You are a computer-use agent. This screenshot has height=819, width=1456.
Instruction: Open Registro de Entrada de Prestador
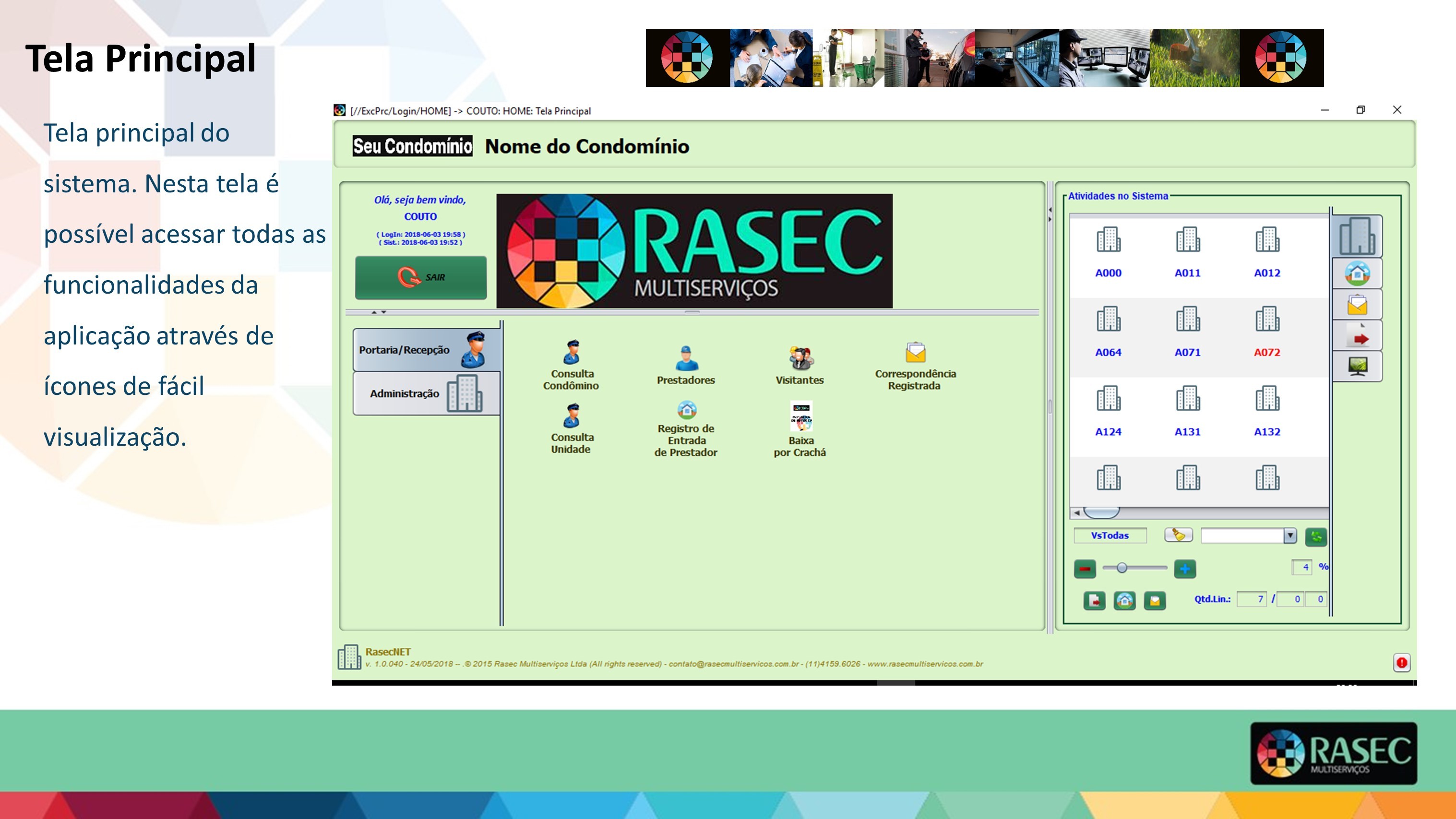686,410
